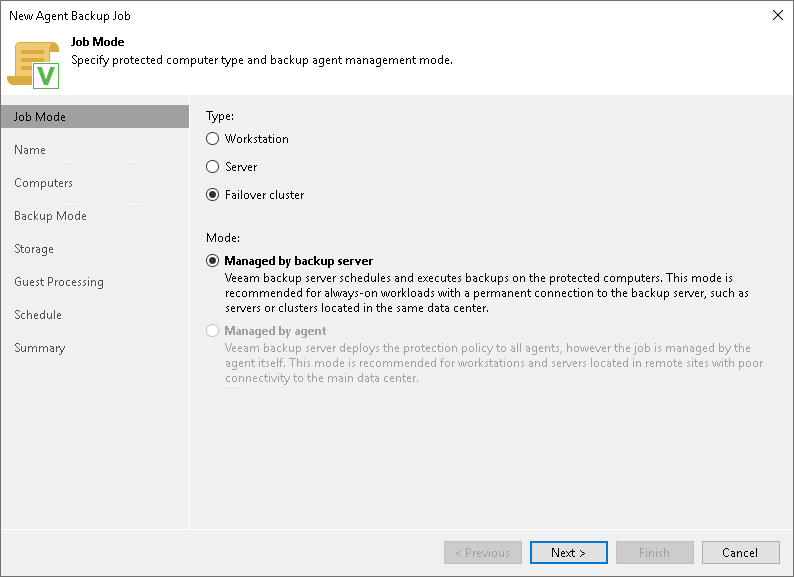
Task: Click the Previous button
Action: tap(483, 553)
